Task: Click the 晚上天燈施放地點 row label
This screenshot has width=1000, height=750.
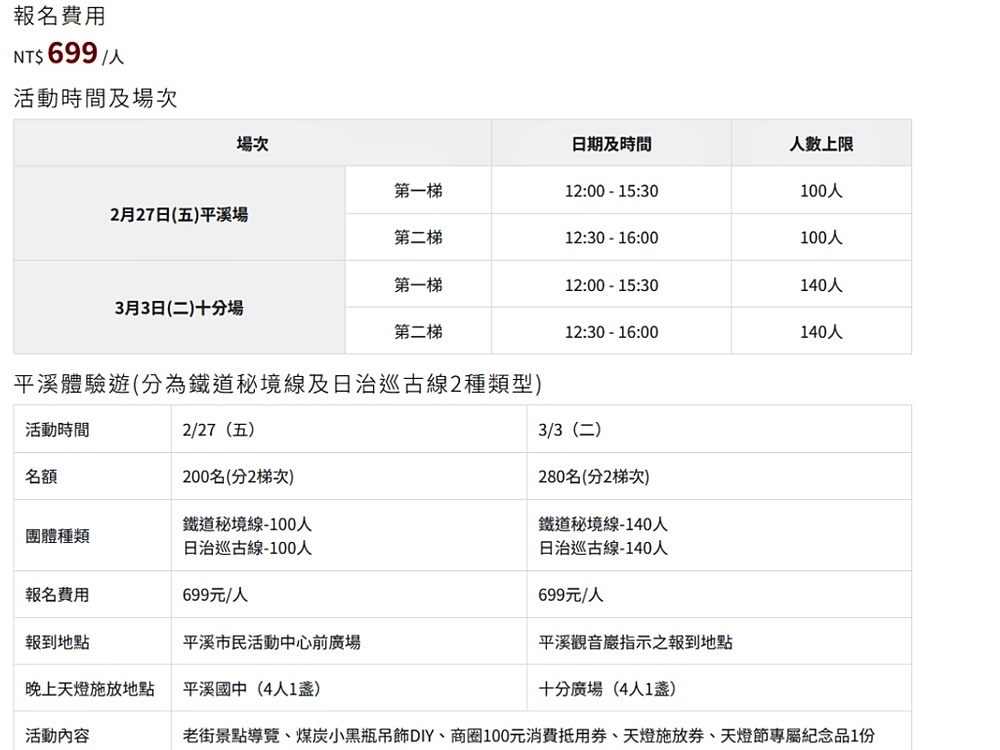Action: 90,689
